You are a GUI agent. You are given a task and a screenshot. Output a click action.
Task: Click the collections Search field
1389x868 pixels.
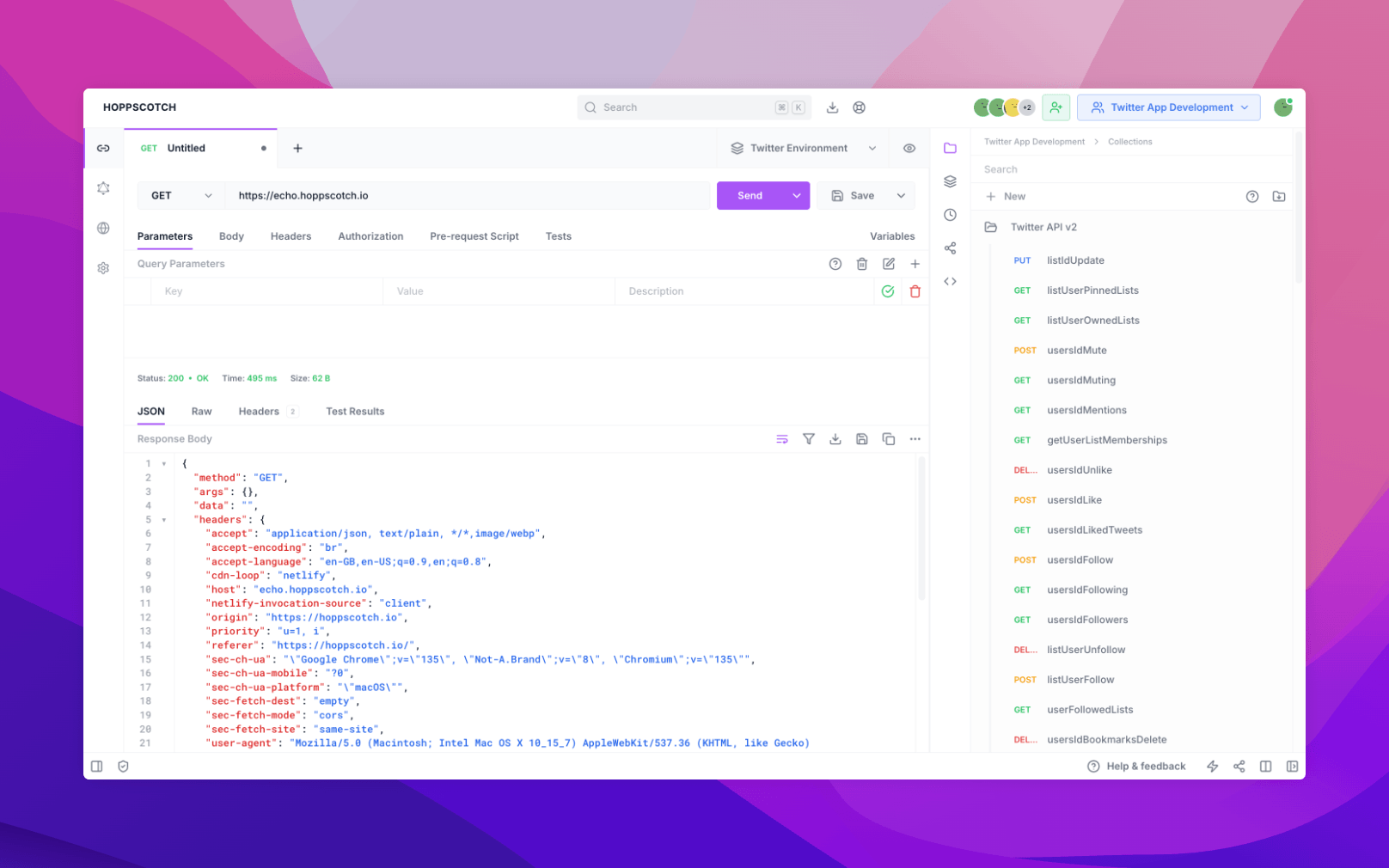(1131, 169)
